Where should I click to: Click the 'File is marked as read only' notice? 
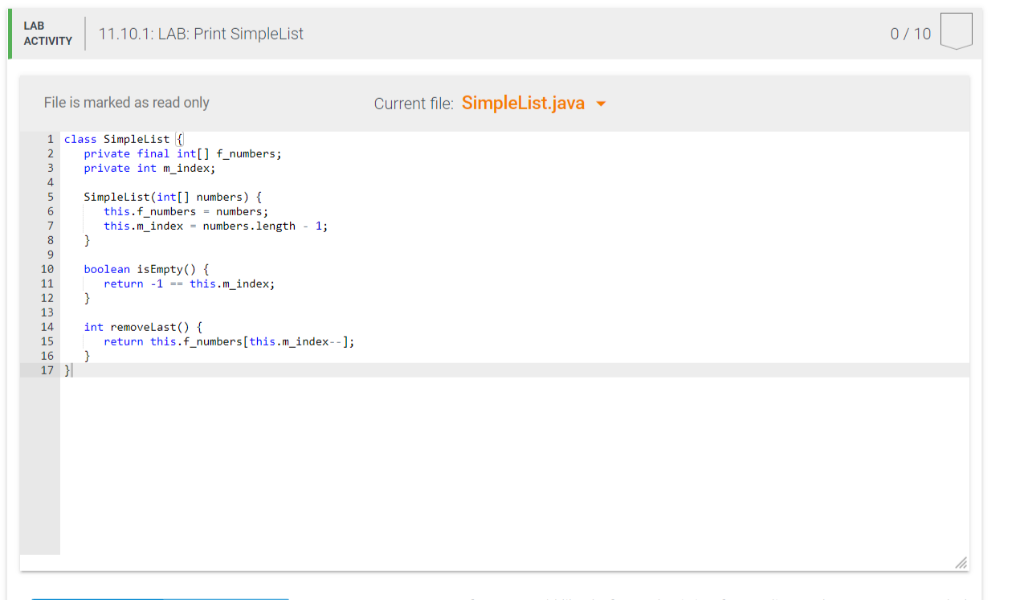(127, 103)
